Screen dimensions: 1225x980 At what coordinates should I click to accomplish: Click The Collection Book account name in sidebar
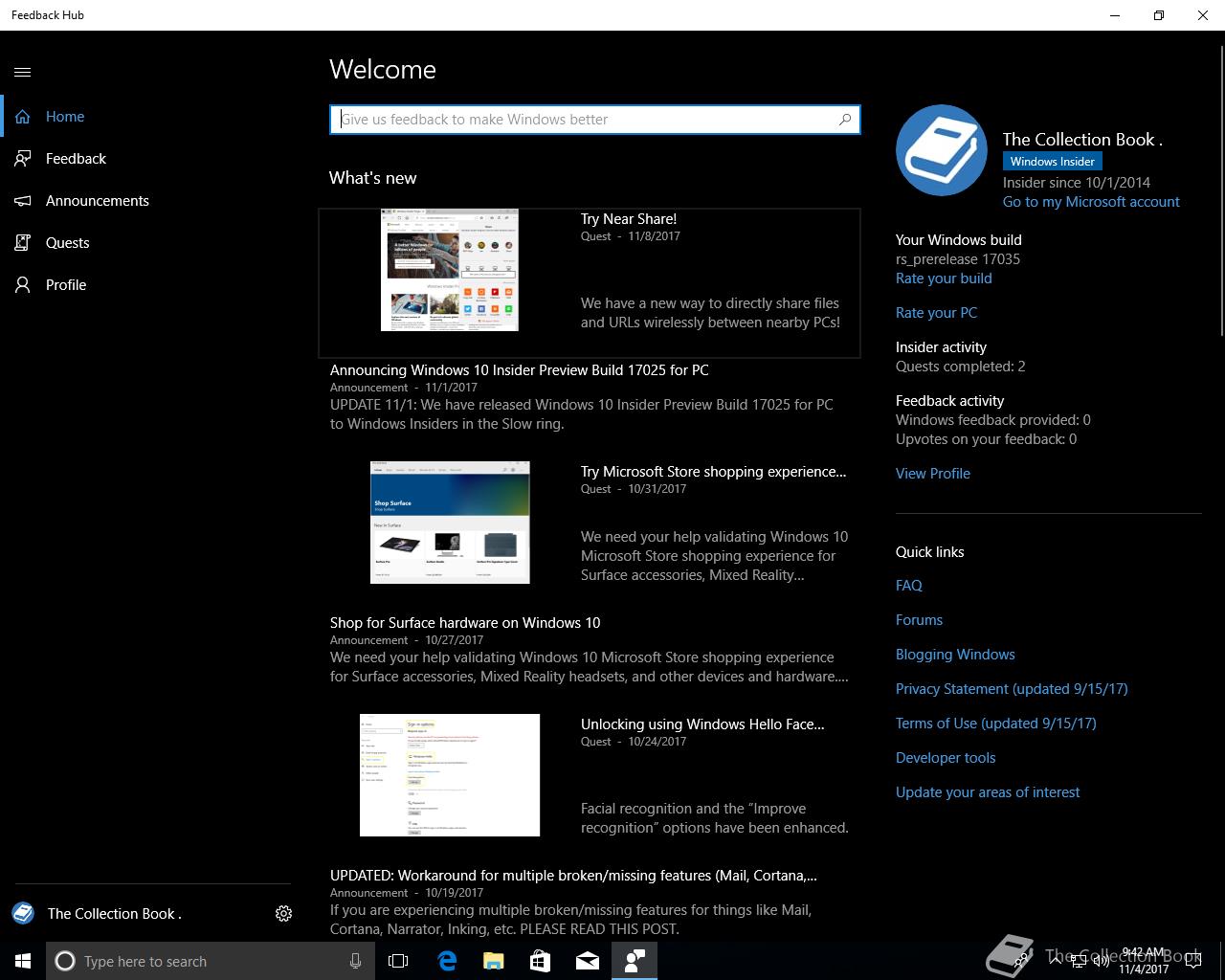[x=115, y=914]
